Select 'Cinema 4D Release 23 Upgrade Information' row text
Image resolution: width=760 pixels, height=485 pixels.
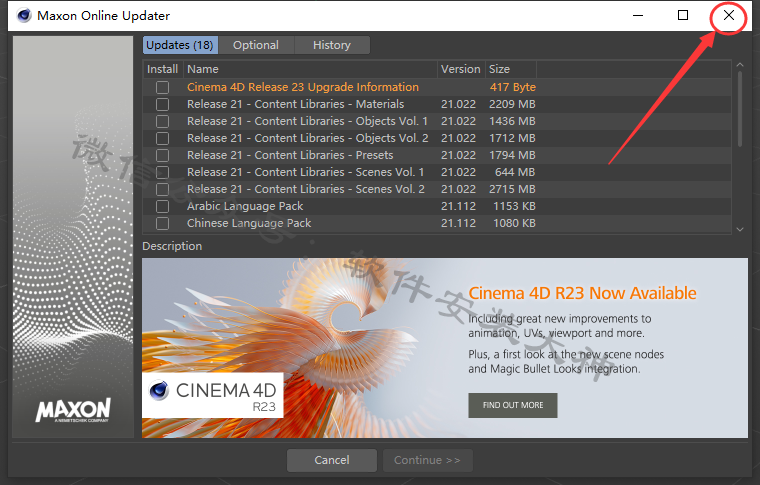pos(303,87)
